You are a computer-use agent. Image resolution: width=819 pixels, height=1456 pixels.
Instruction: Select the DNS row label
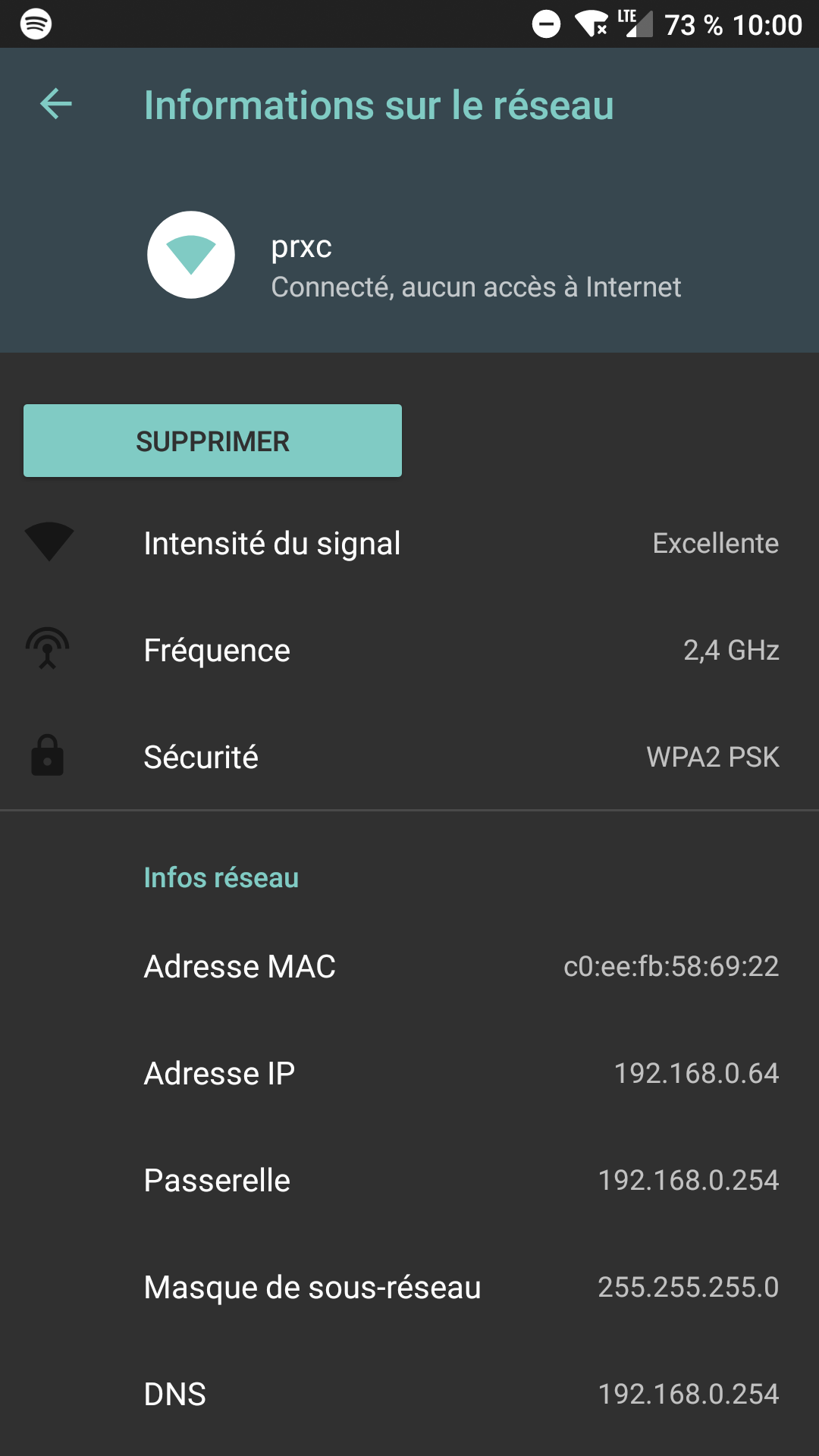(x=175, y=1394)
